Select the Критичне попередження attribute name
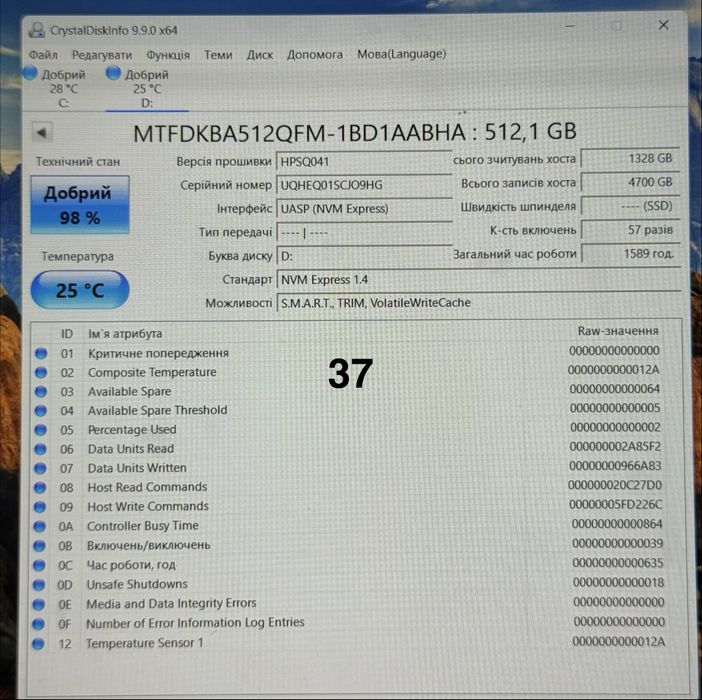Screen dimensions: 702x700 click(158, 353)
